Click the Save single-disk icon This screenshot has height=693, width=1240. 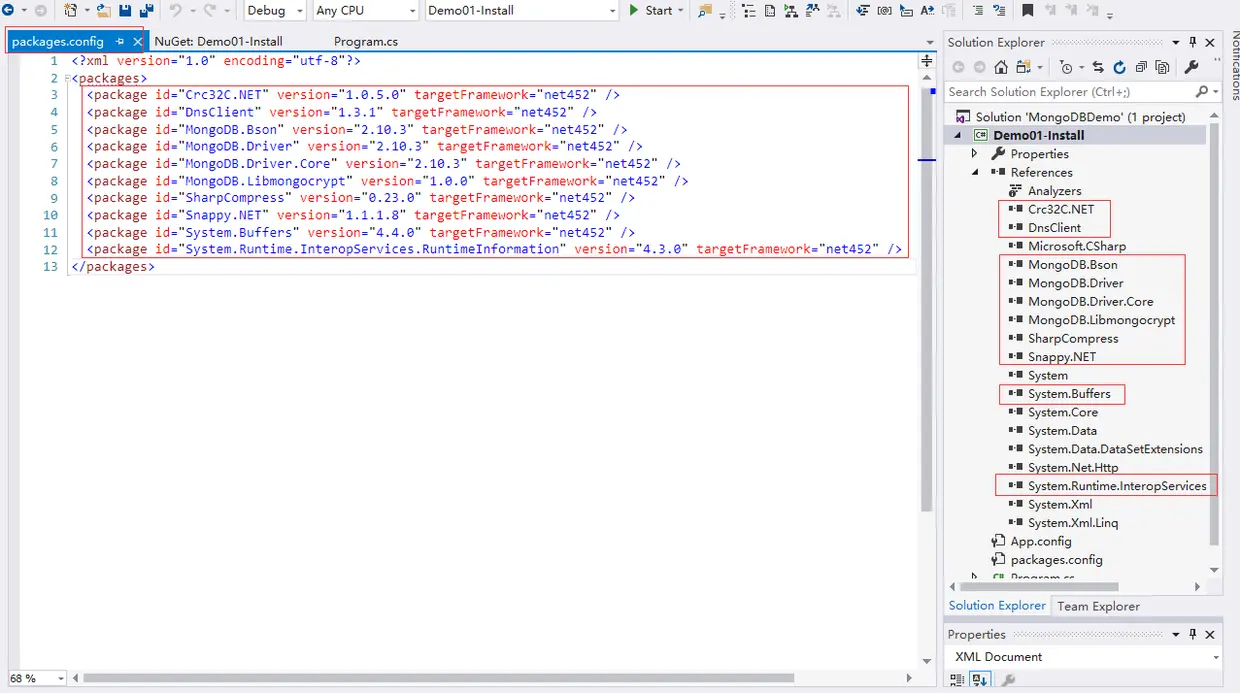click(x=126, y=10)
